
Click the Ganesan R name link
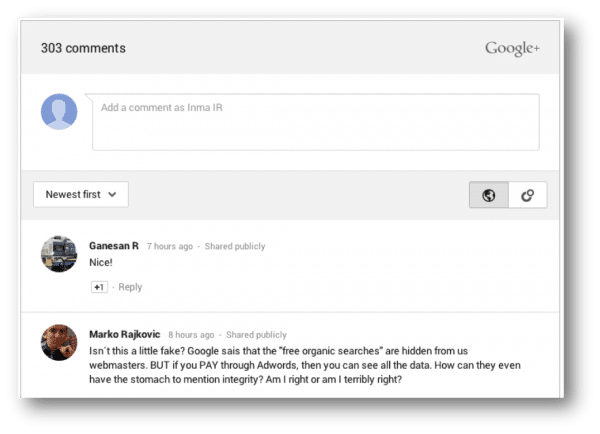114,246
